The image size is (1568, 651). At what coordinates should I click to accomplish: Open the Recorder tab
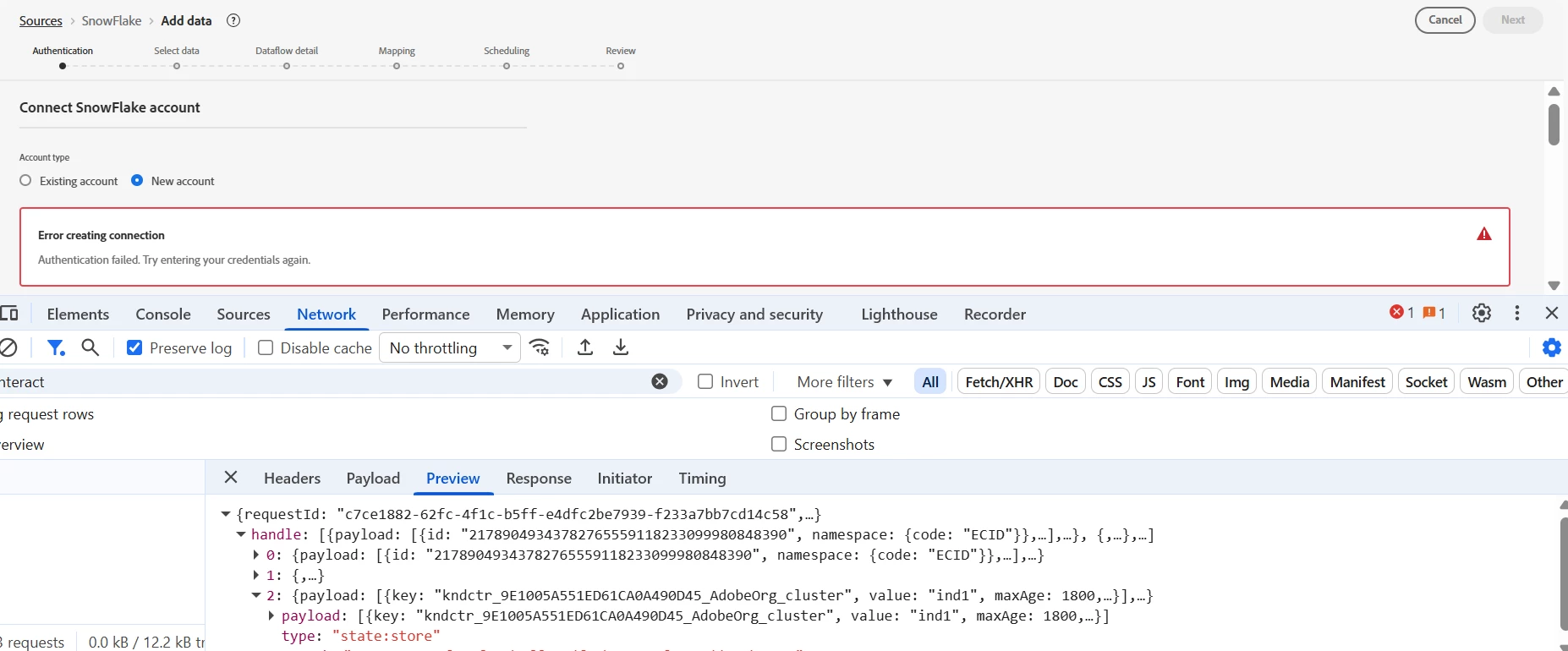tap(995, 314)
